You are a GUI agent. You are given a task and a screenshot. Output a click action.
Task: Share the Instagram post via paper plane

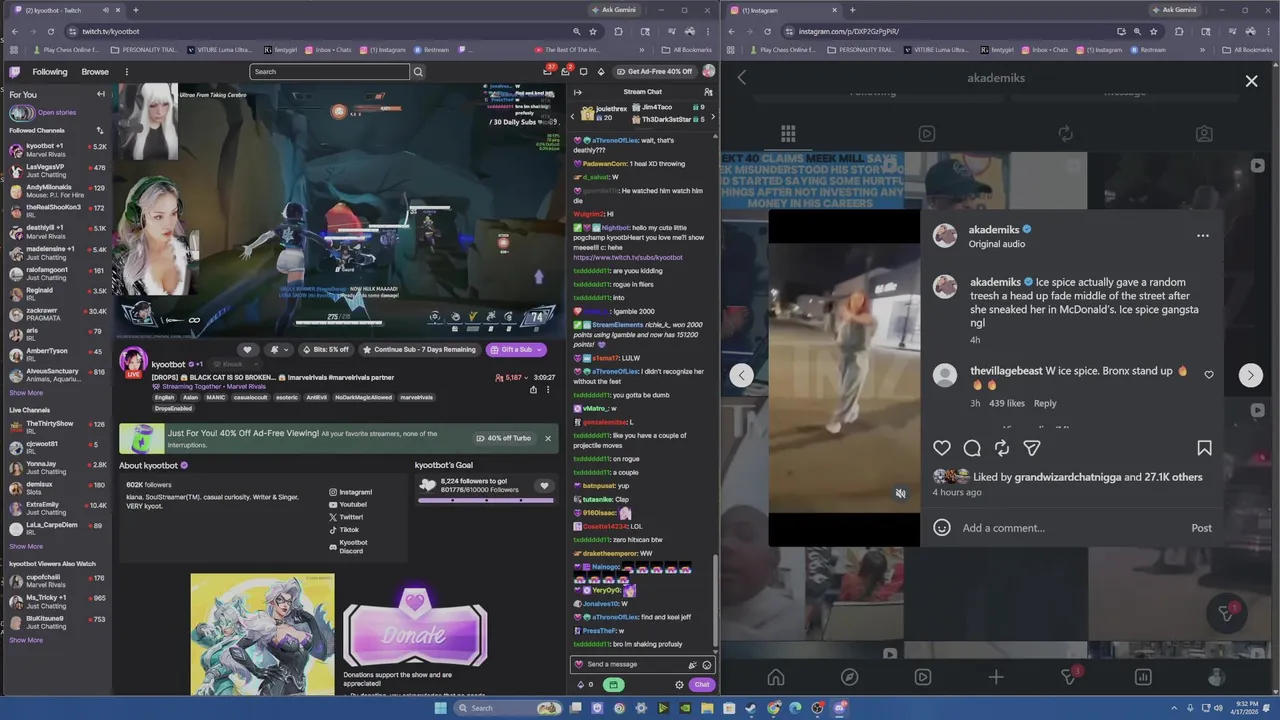(x=1032, y=449)
